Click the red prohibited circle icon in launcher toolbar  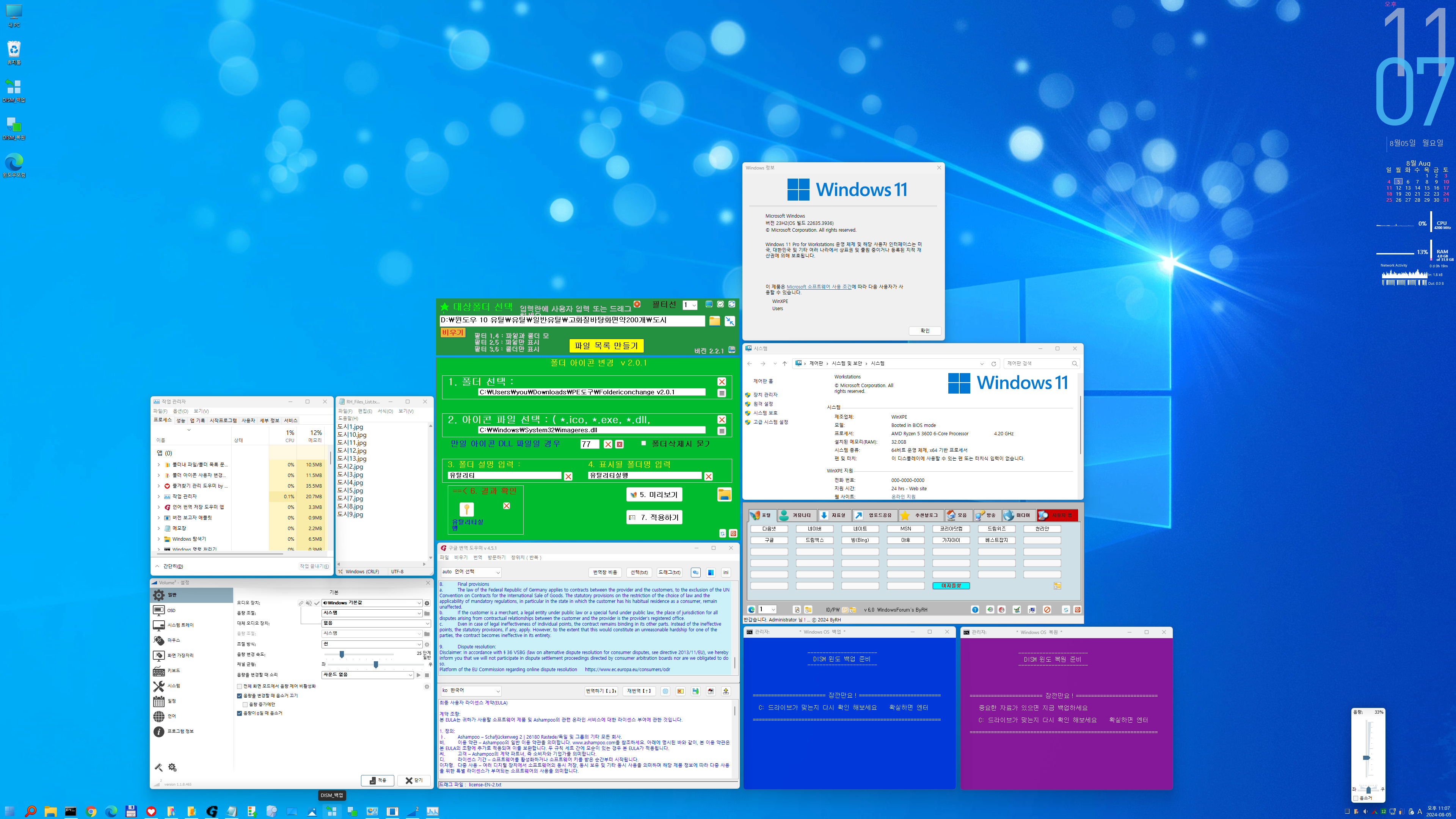click(1047, 610)
